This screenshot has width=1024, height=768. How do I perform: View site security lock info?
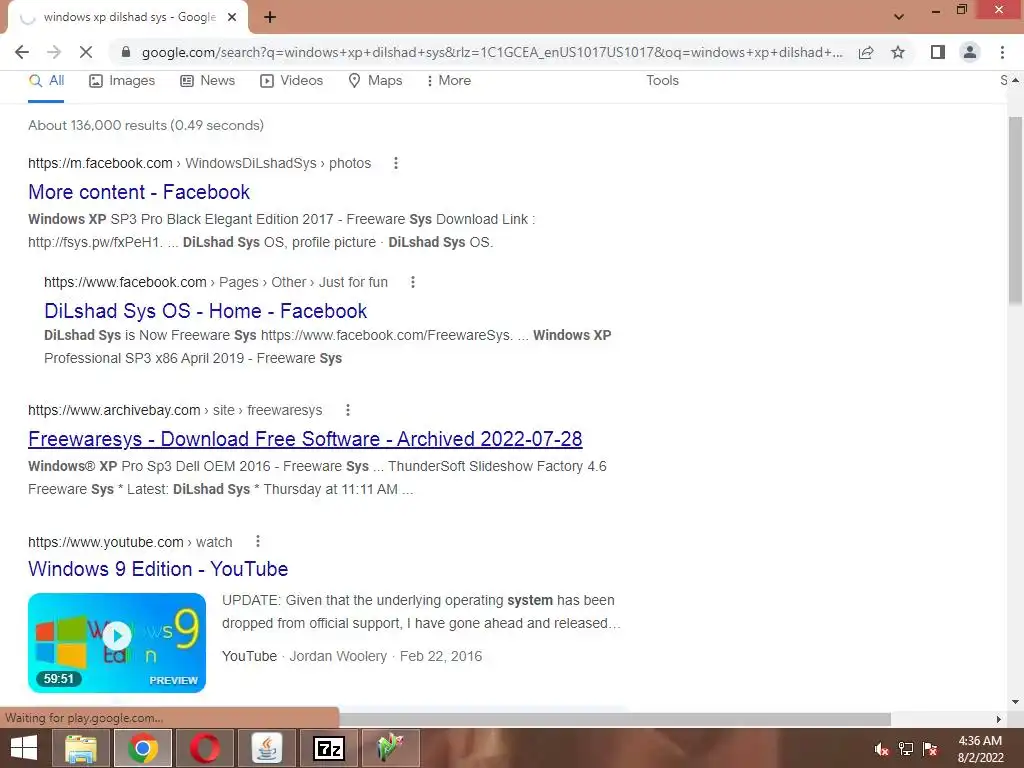pyautogui.click(x=126, y=52)
